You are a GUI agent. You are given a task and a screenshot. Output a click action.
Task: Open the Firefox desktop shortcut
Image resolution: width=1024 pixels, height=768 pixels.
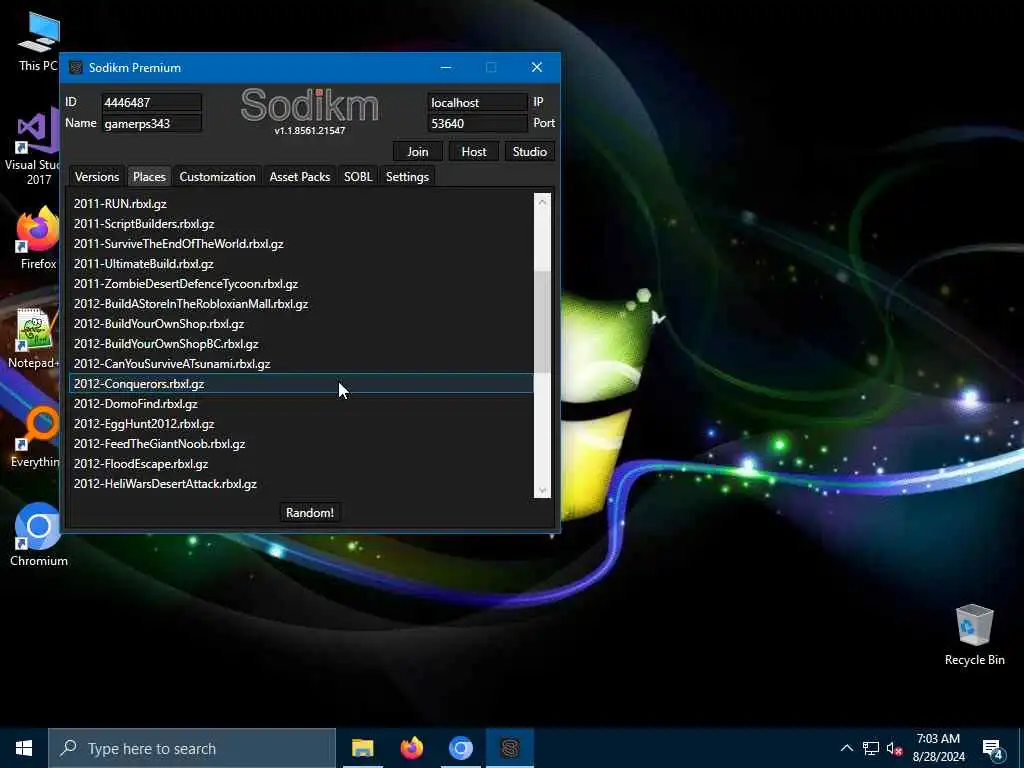pos(37,238)
